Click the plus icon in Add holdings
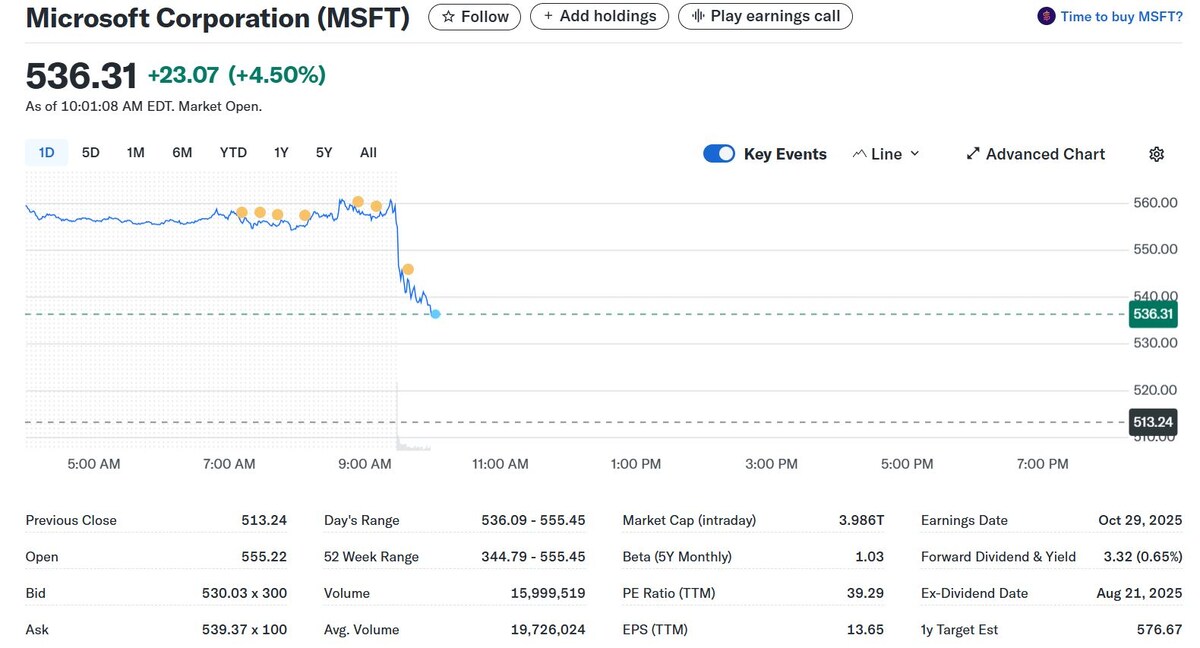The height and width of the screenshot is (648, 1200). coord(546,16)
